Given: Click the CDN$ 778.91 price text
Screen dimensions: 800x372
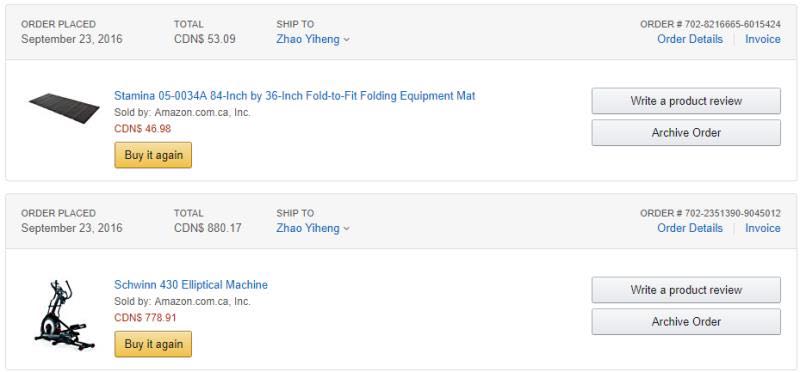Looking at the screenshot, I should pyautogui.click(x=145, y=317).
